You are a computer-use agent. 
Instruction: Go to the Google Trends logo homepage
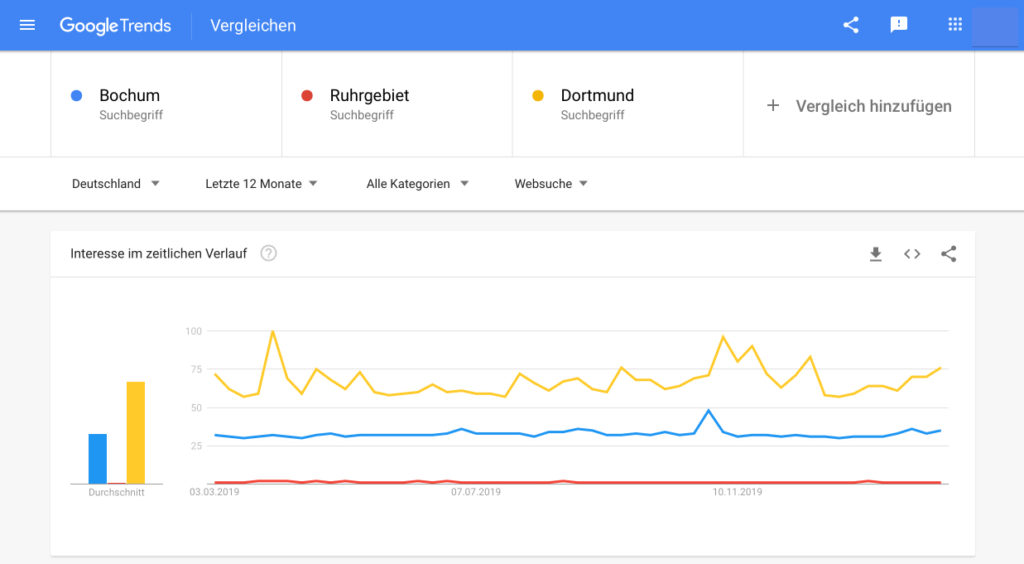[x=116, y=25]
